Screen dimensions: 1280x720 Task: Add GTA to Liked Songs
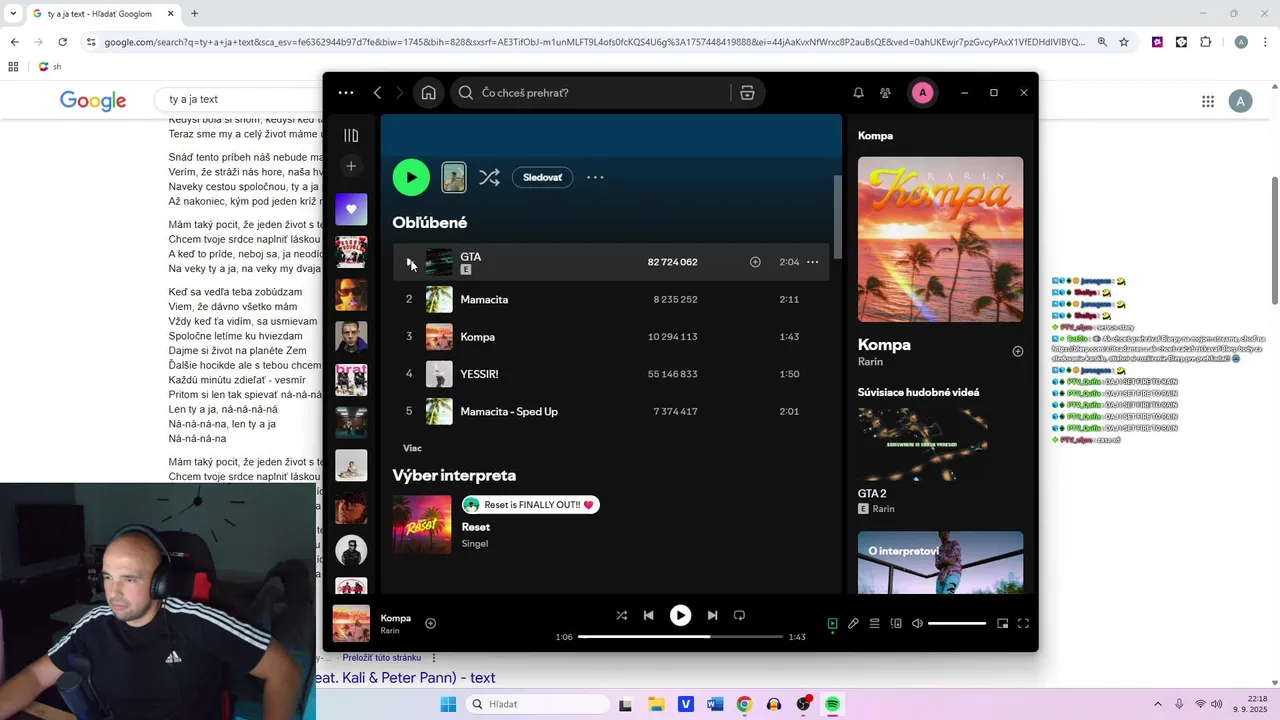click(x=755, y=262)
